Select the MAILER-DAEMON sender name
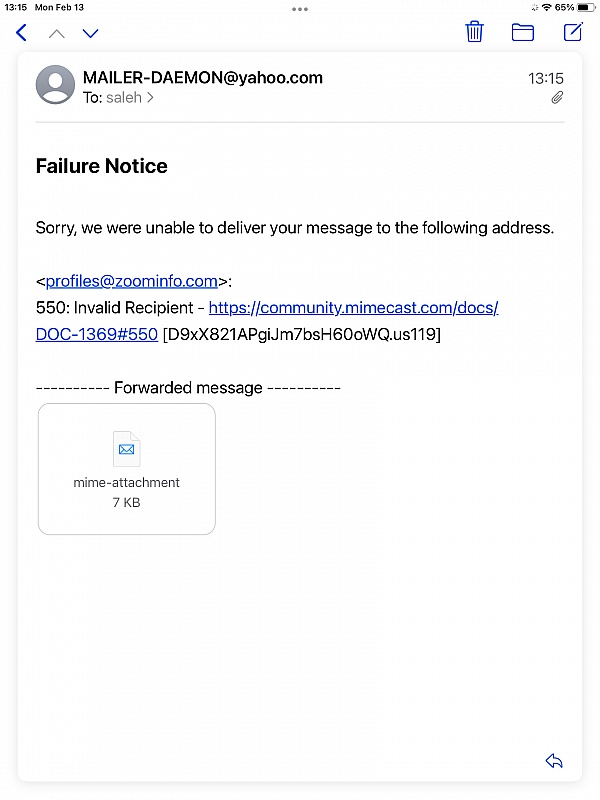 (x=200, y=77)
